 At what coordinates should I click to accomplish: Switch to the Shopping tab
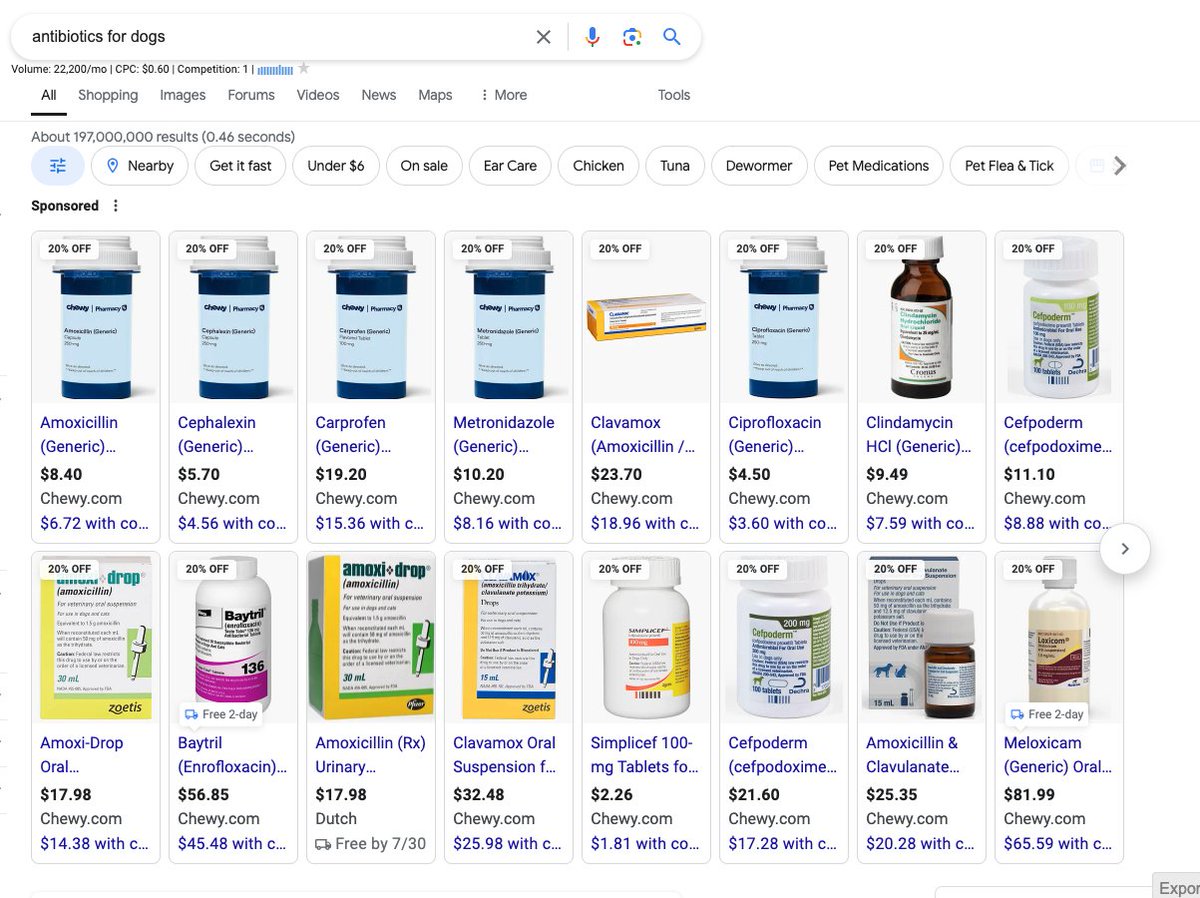click(107, 94)
